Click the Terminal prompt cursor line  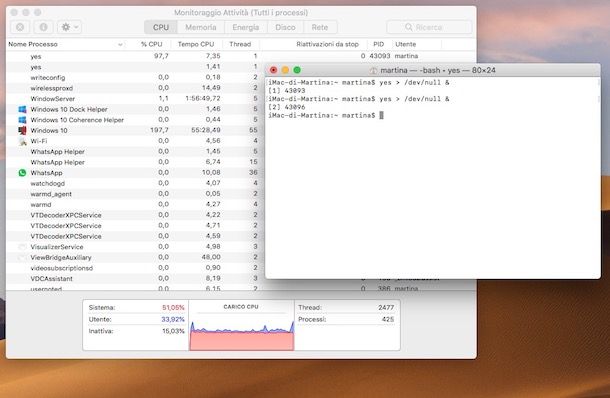pos(326,115)
